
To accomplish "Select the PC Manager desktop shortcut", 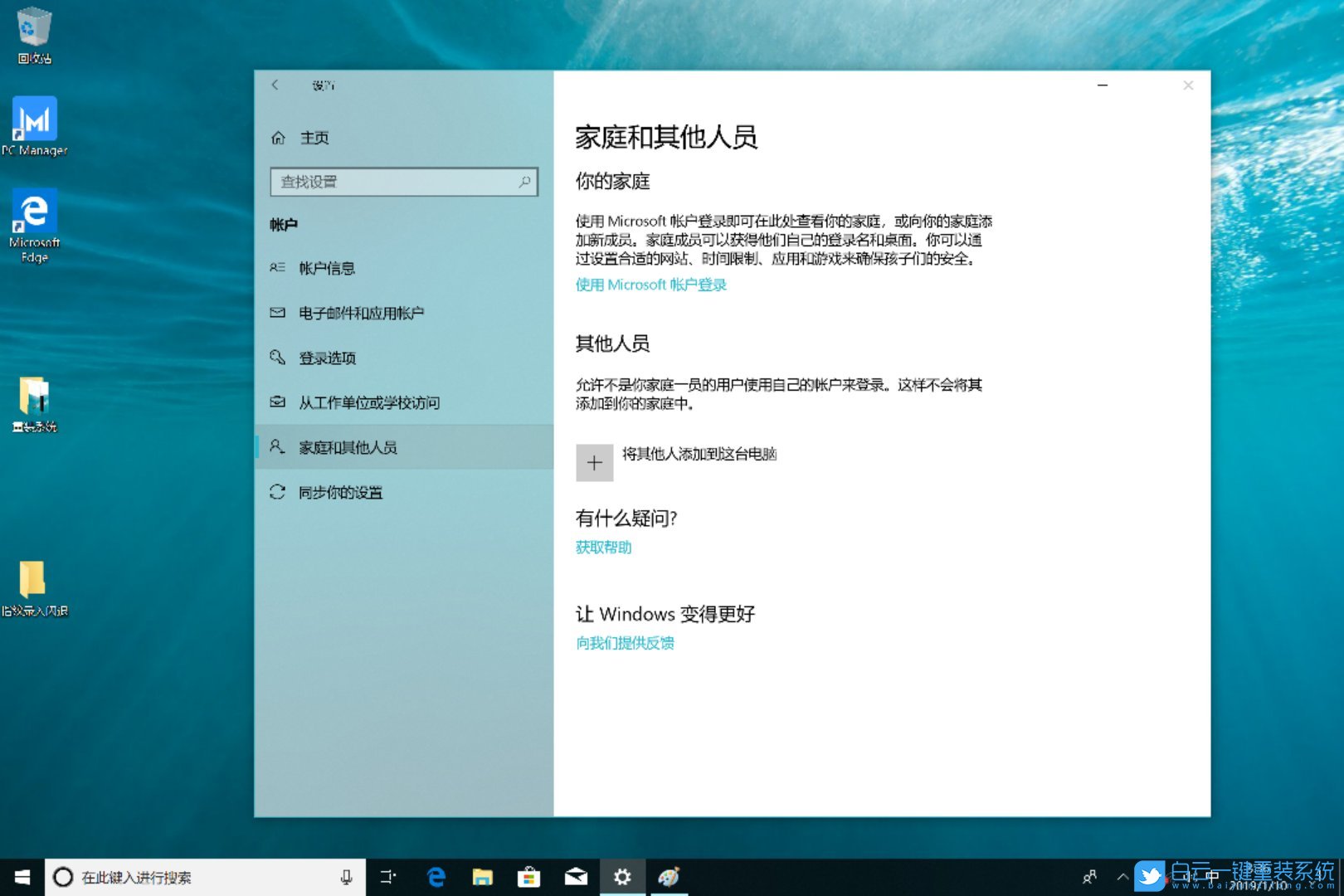I will click(34, 125).
